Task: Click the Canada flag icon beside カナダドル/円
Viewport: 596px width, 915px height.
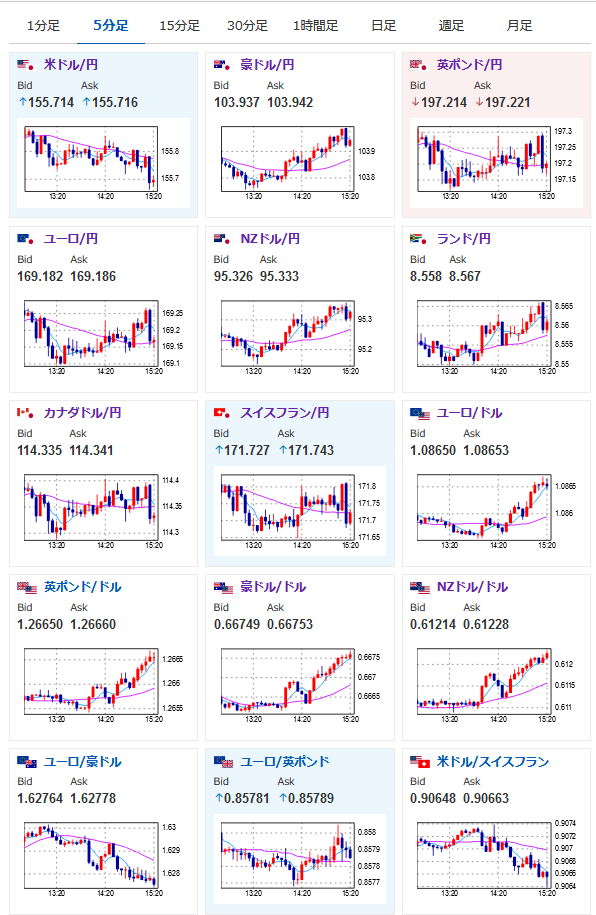Action: [x=25, y=413]
